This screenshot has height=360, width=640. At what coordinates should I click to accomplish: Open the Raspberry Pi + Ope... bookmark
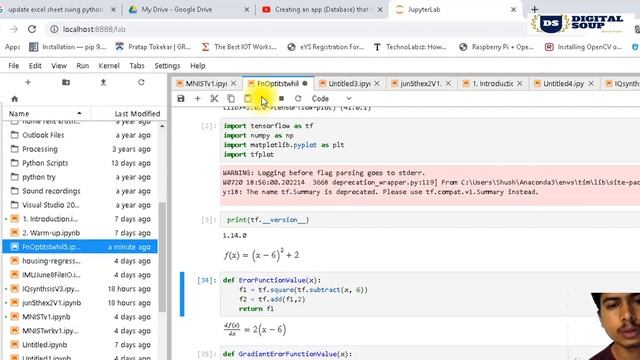496,47
